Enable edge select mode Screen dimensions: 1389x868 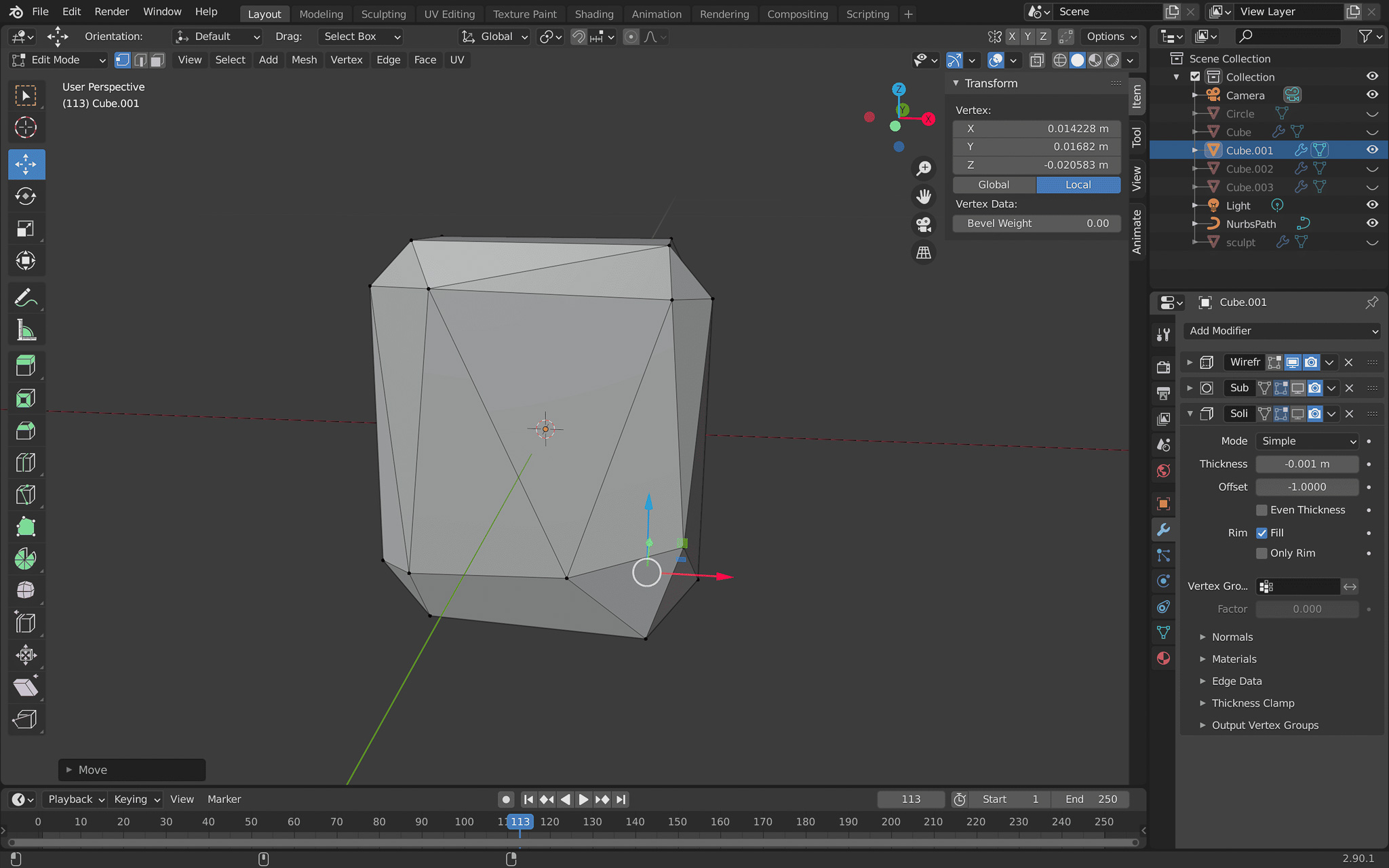click(140, 60)
